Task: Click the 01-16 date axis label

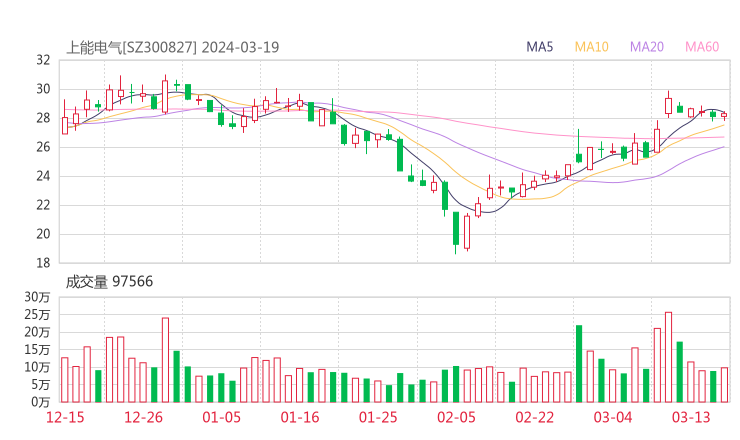Action: point(300,417)
